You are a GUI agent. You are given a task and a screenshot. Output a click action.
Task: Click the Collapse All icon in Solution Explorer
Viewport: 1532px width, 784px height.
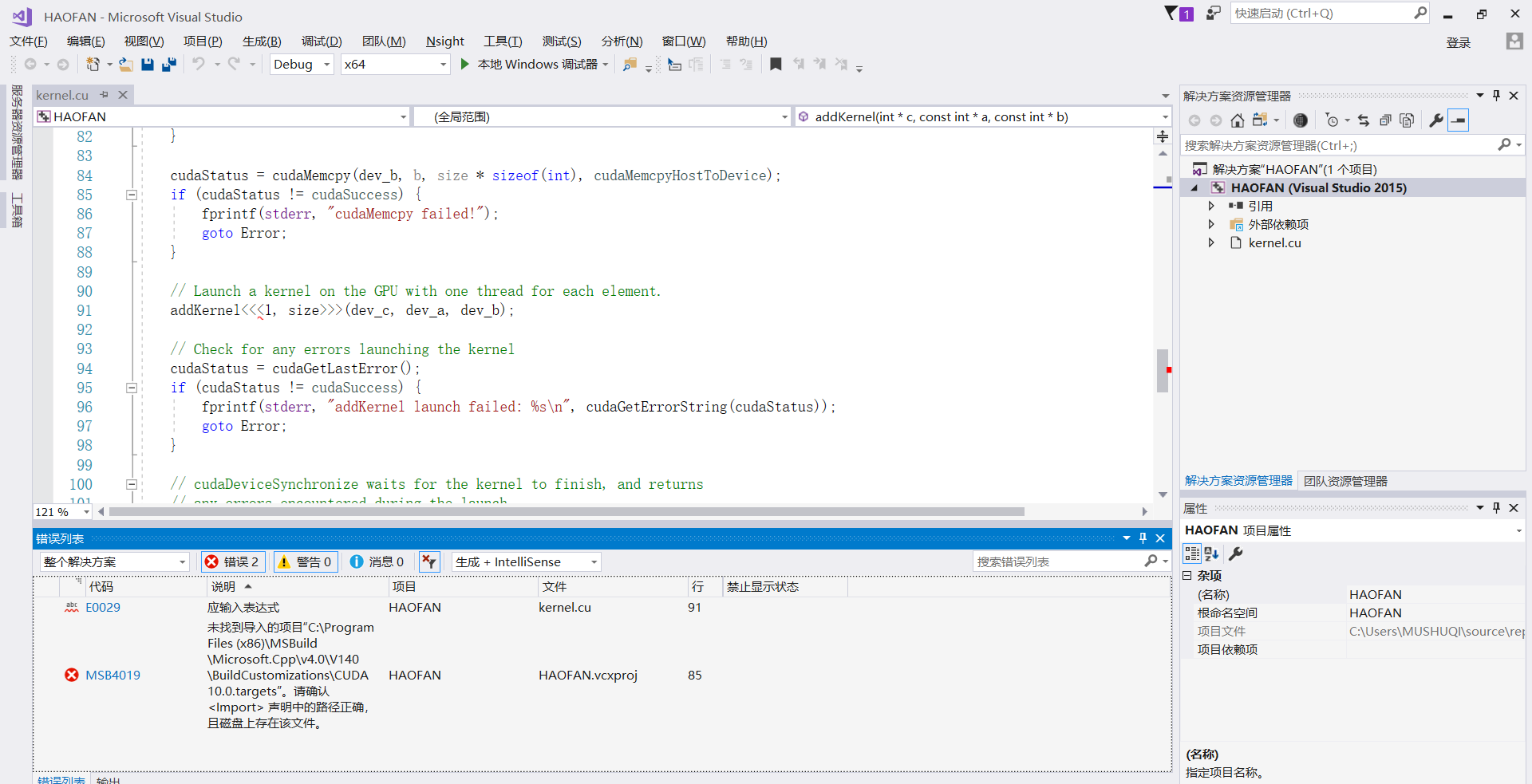coord(1385,120)
